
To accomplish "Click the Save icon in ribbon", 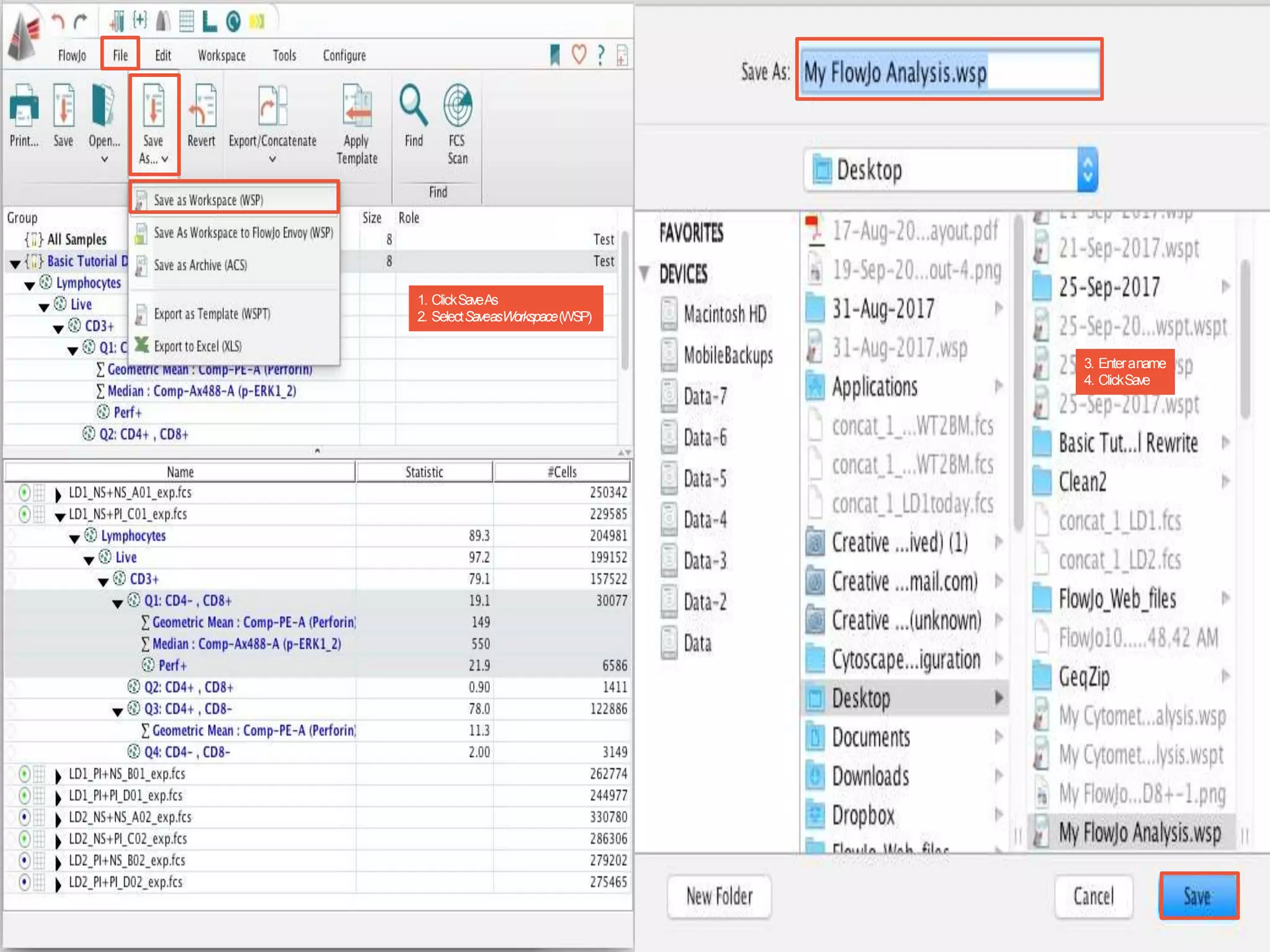I will tap(63, 106).
